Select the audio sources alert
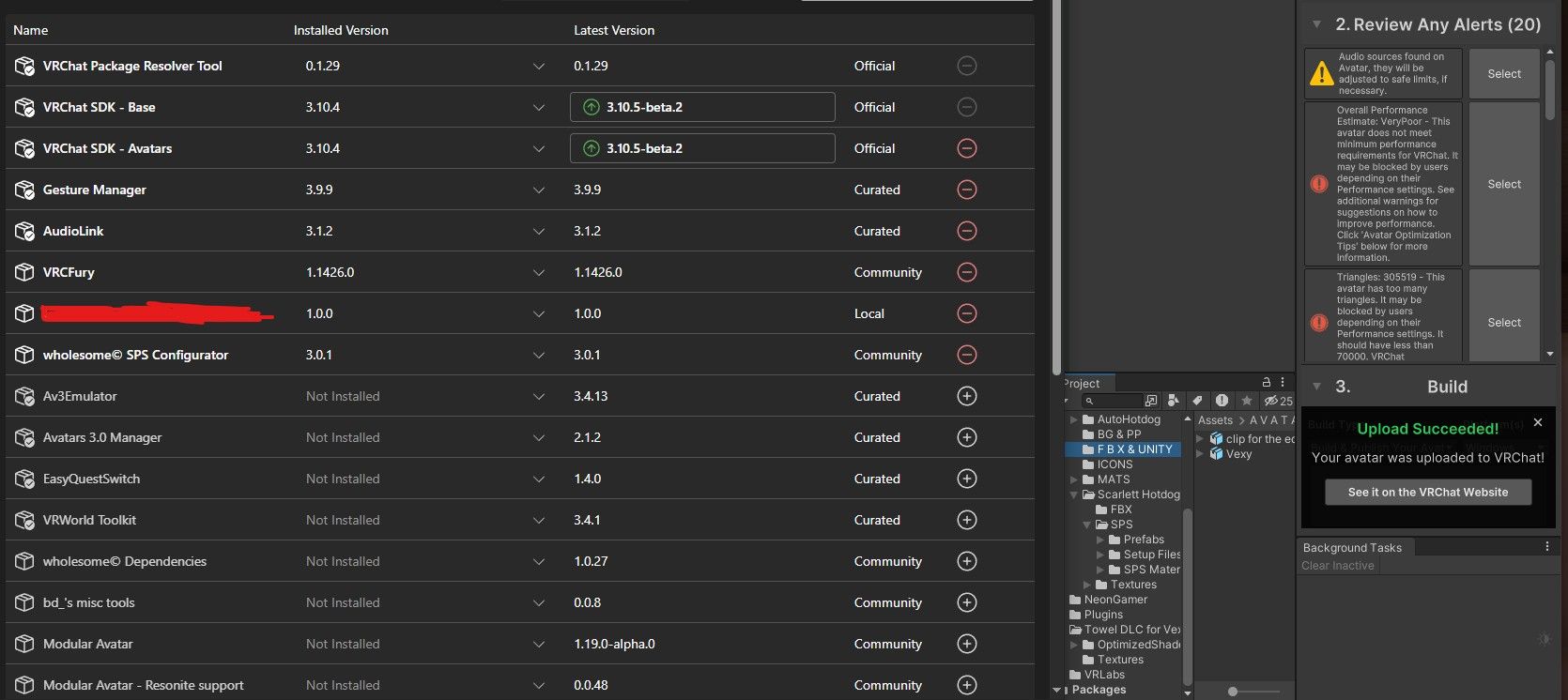The width and height of the screenshot is (1568, 700). [1504, 74]
